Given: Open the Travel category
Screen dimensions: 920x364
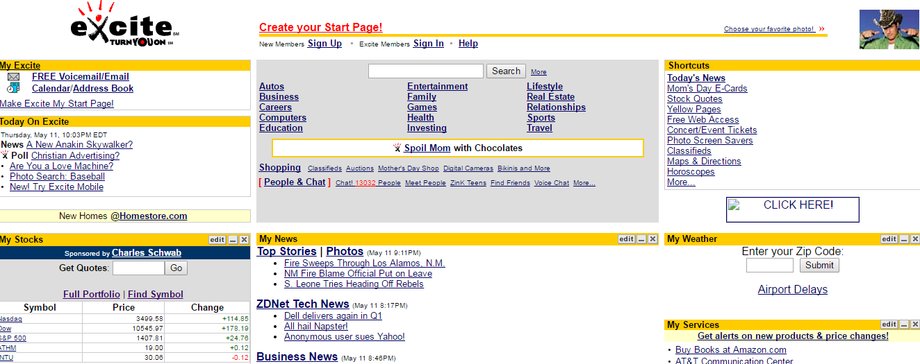Looking at the screenshot, I should (539, 128).
